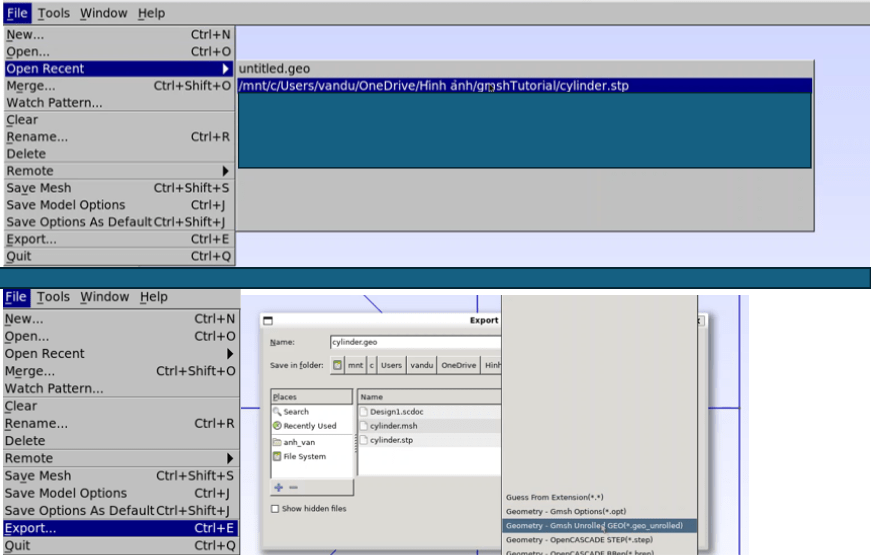Click the Name field containing cylinder.geo

pos(414,342)
